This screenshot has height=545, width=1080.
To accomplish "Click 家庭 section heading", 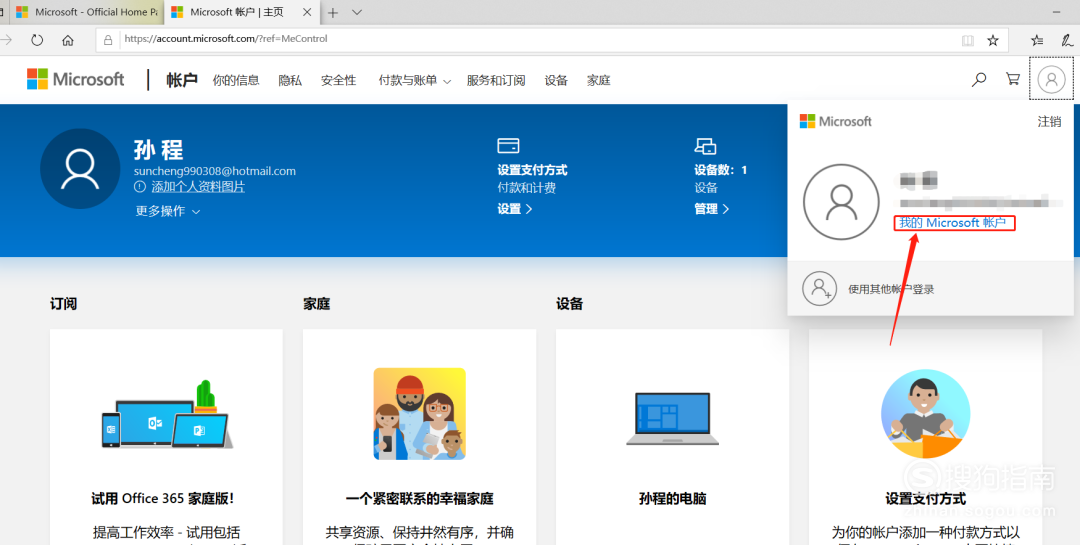I will [x=316, y=303].
